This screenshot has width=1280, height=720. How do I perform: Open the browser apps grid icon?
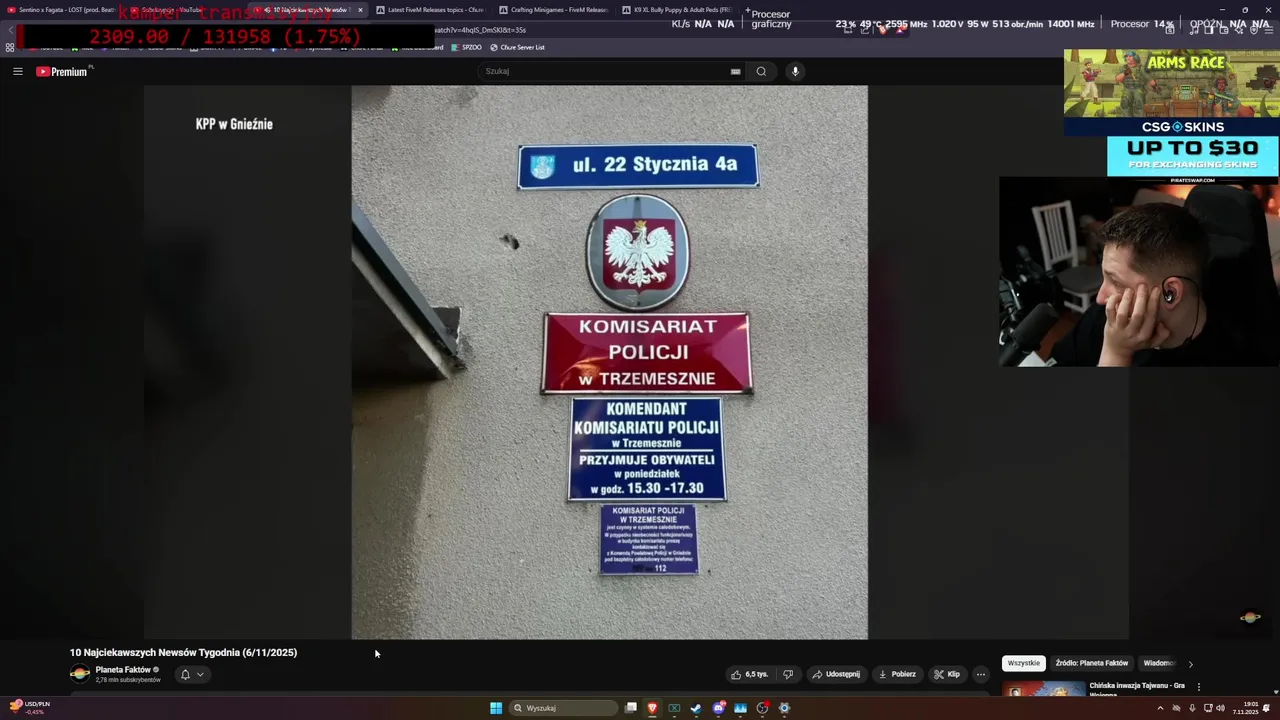click(x=10, y=47)
